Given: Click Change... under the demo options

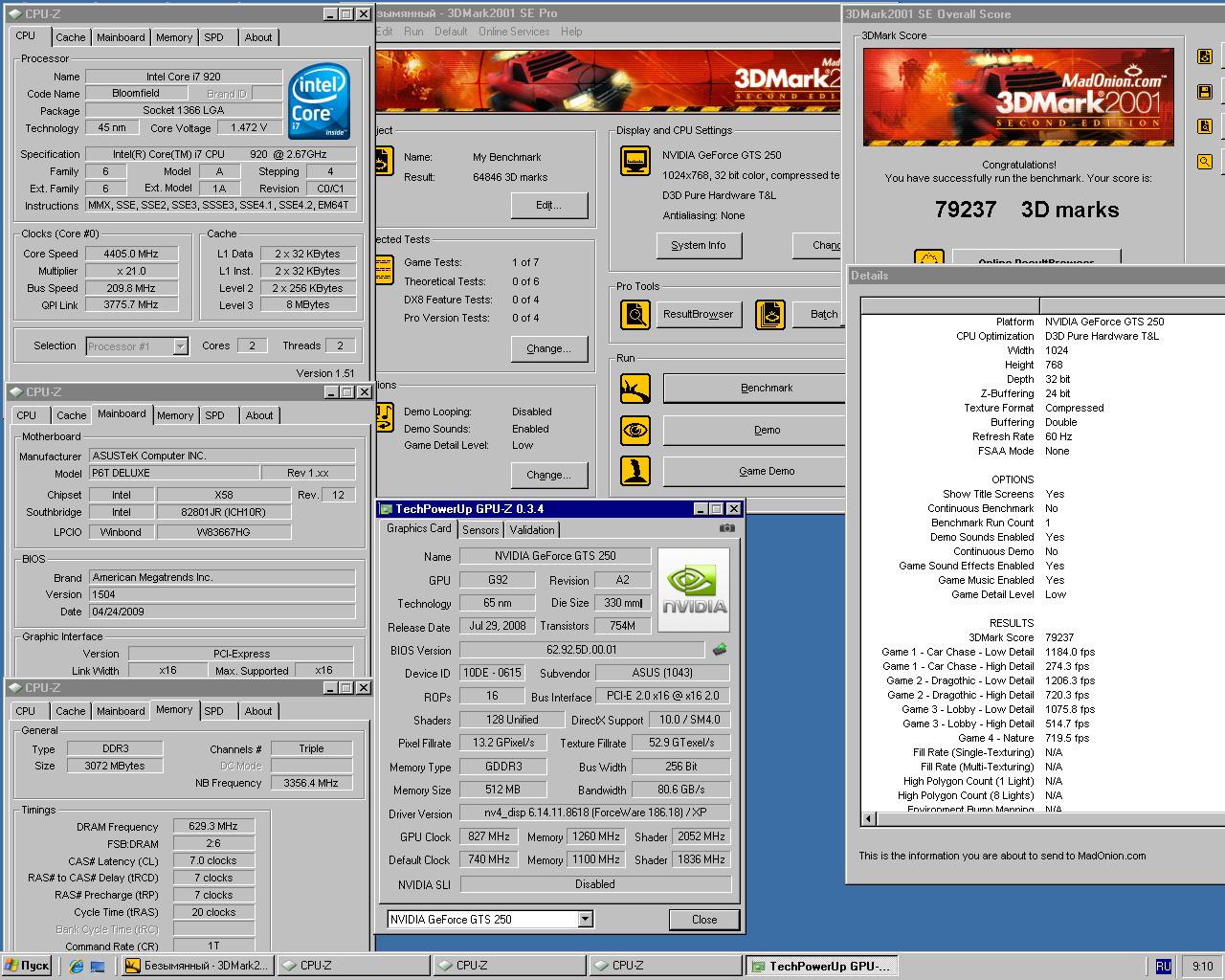Looking at the screenshot, I should 548,476.
